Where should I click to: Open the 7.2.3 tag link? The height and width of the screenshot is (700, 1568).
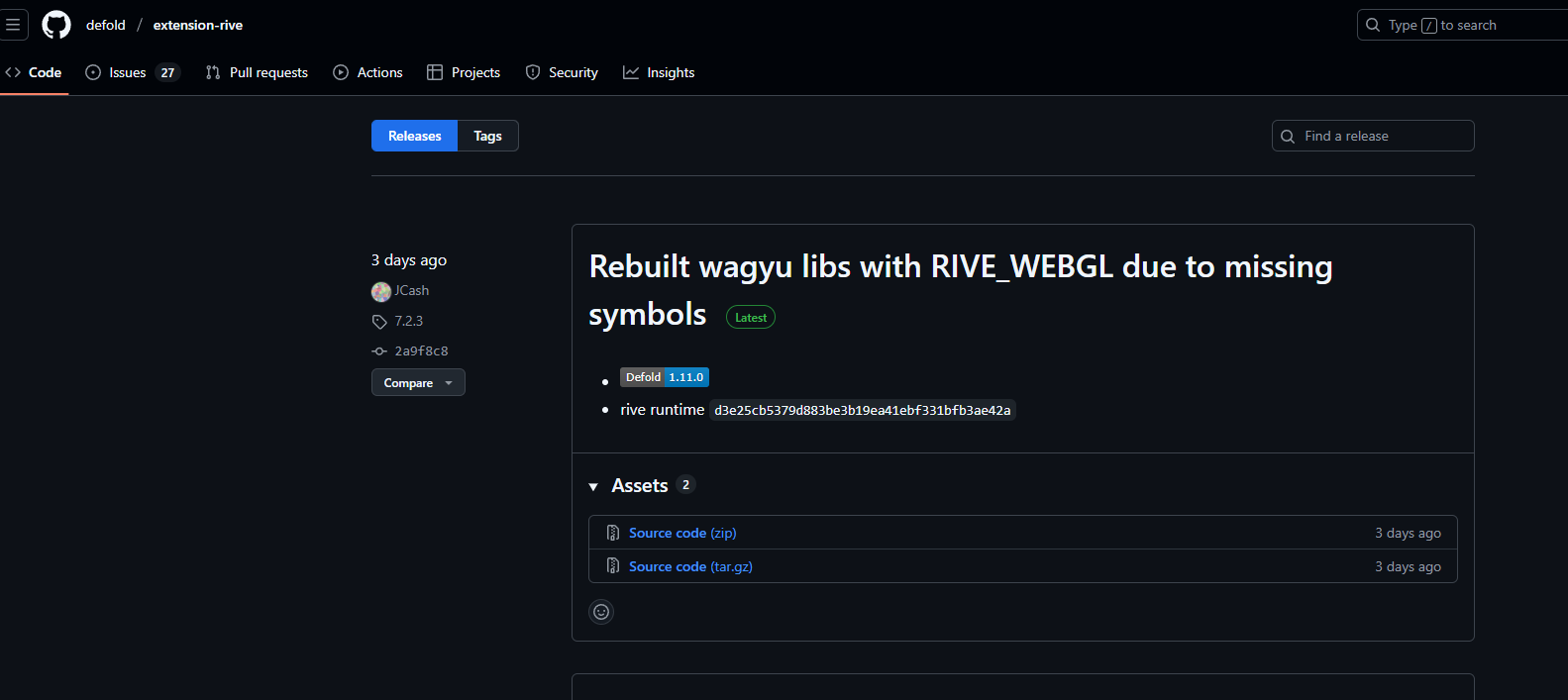408,321
